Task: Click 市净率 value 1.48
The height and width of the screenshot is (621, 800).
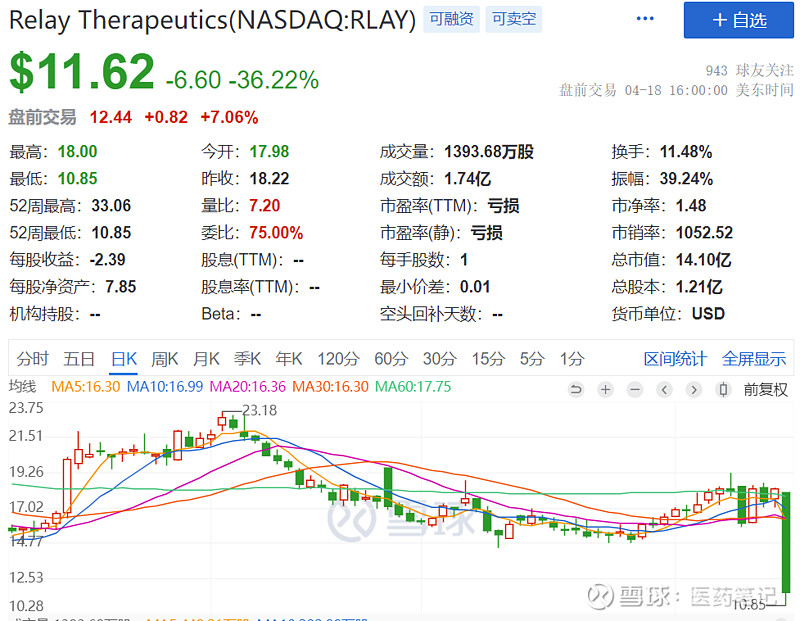Action: (691, 206)
